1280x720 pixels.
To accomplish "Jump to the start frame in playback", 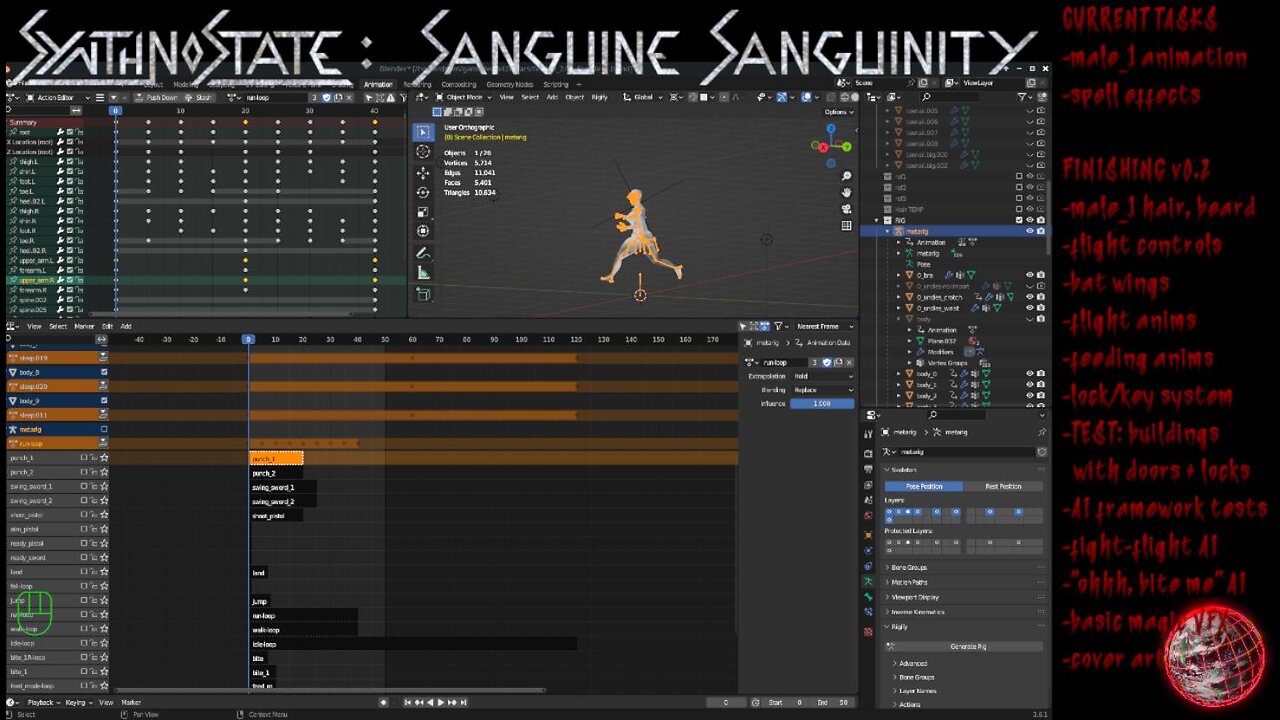I will pos(407,703).
